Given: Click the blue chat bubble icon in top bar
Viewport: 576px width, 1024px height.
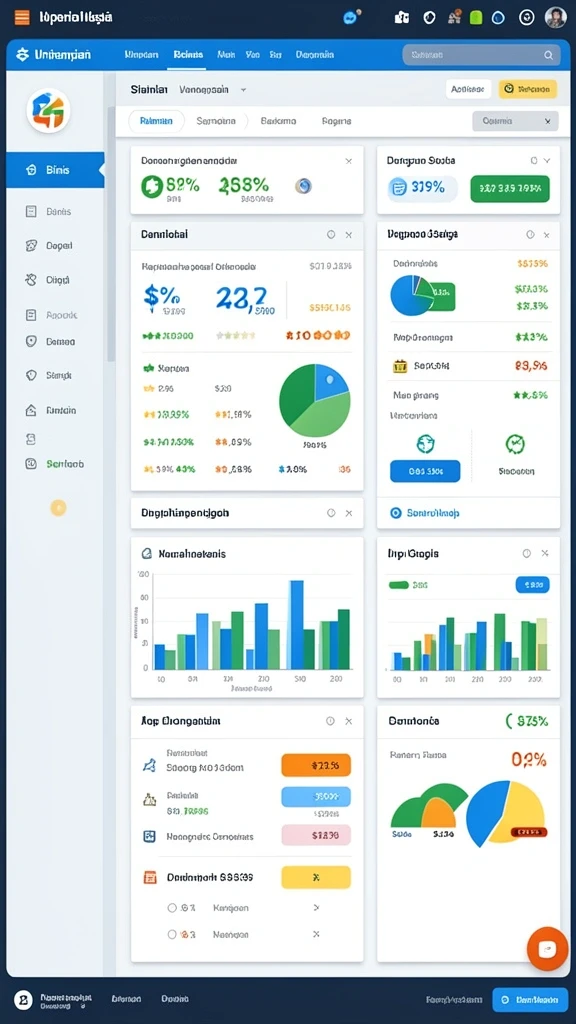Looking at the screenshot, I should point(350,18).
